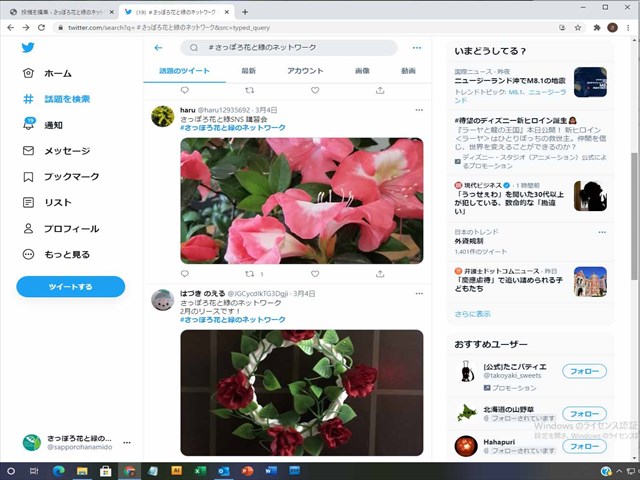The width and height of the screenshot is (640, 480).
Task: Reply to haru's flower tweet
Action: pos(185,273)
